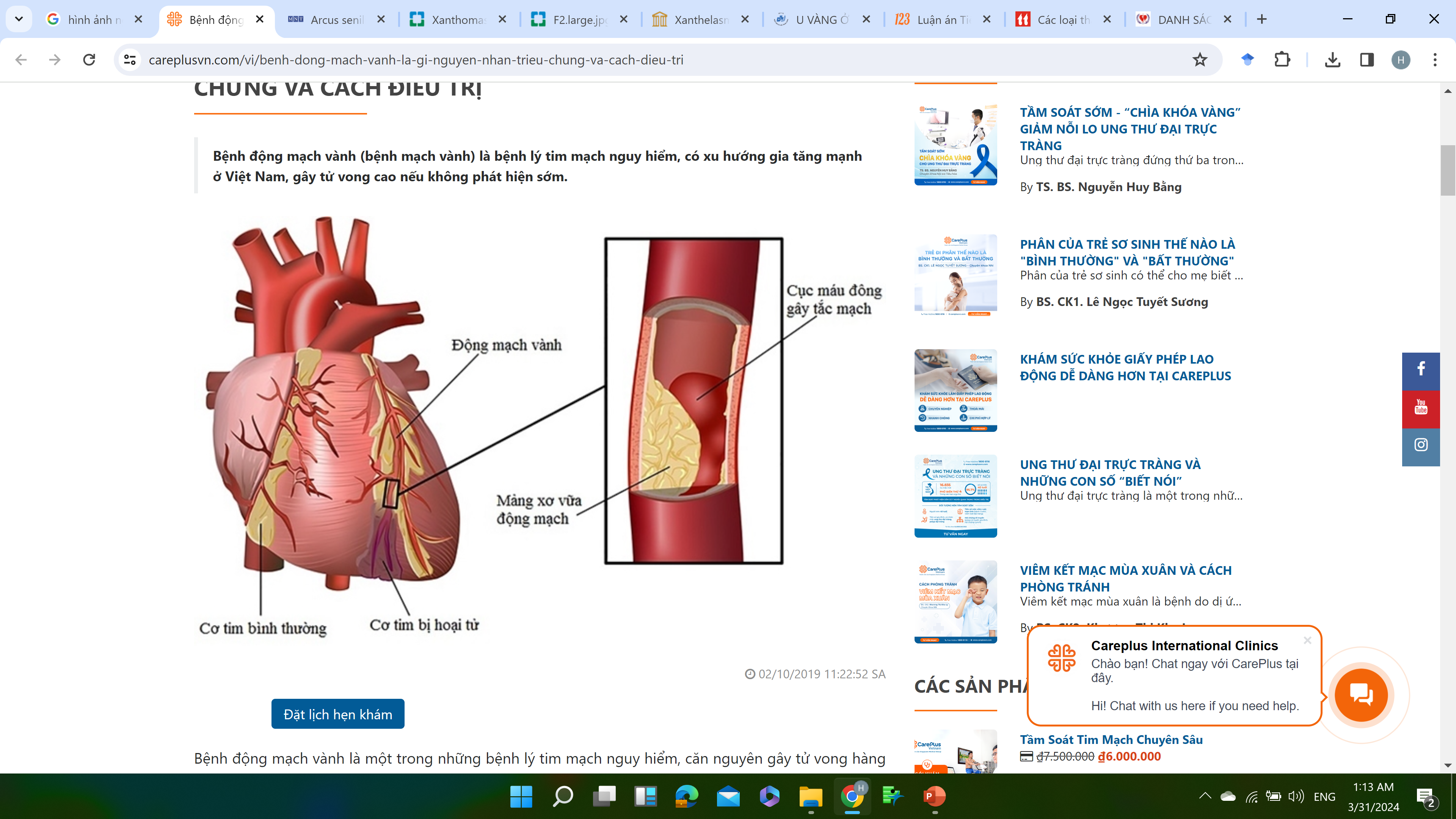Switch to the 'Xanthelasma' tab
This screenshot has height=819, width=1456.
(701, 19)
